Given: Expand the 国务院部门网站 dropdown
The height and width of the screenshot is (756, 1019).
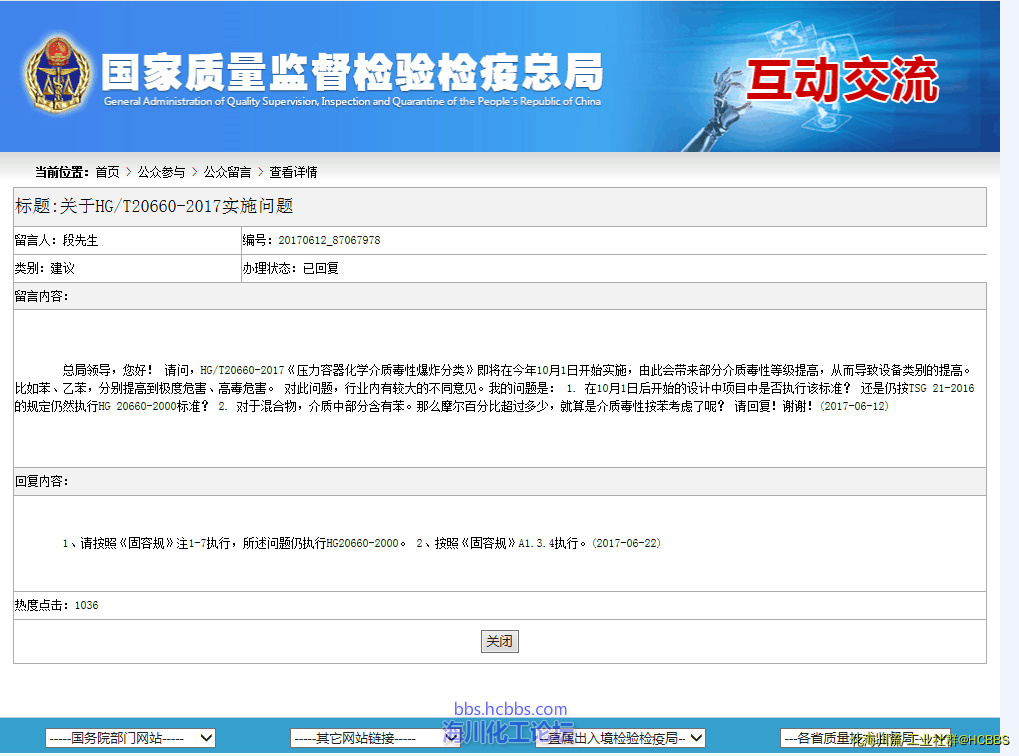Looking at the screenshot, I should pyautogui.click(x=130, y=738).
